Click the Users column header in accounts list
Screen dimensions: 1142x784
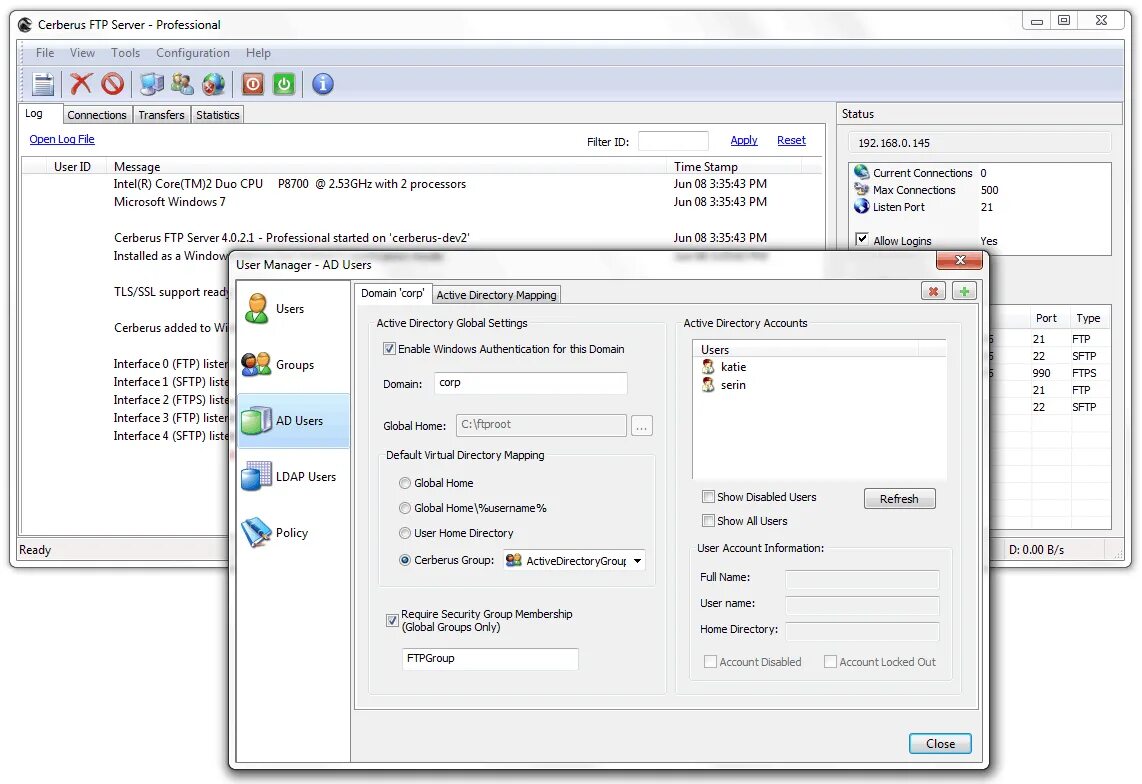pyautogui.click(x=806, y=350)
